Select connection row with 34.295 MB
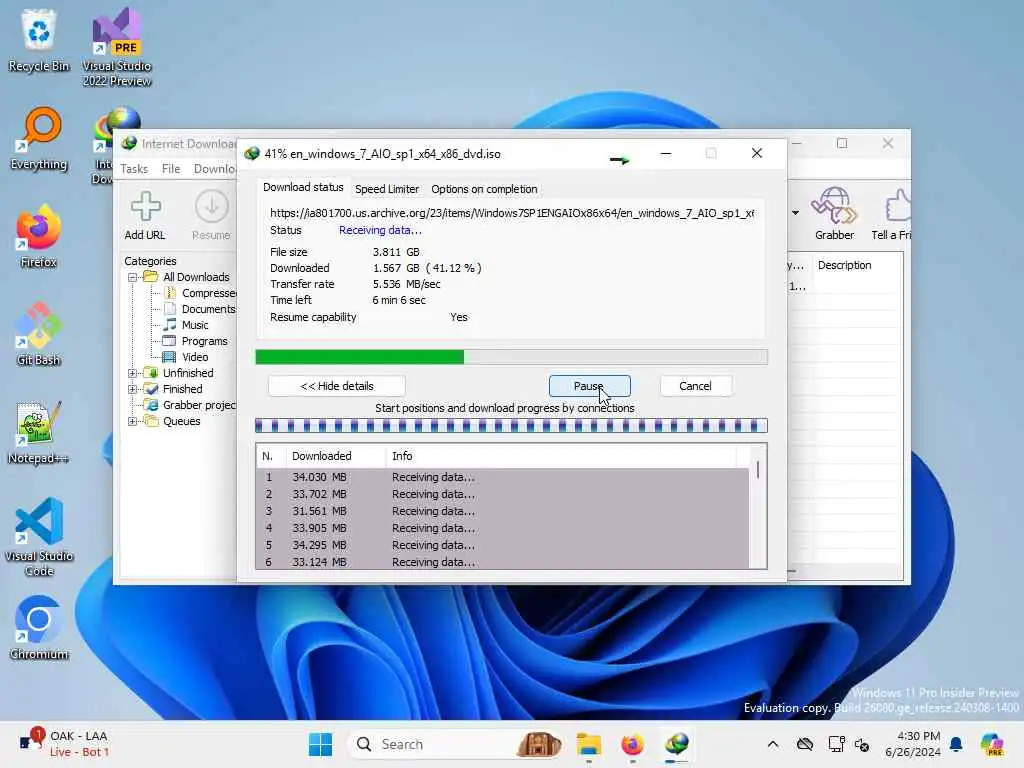 pyautogui.click(x=502, y=545)
